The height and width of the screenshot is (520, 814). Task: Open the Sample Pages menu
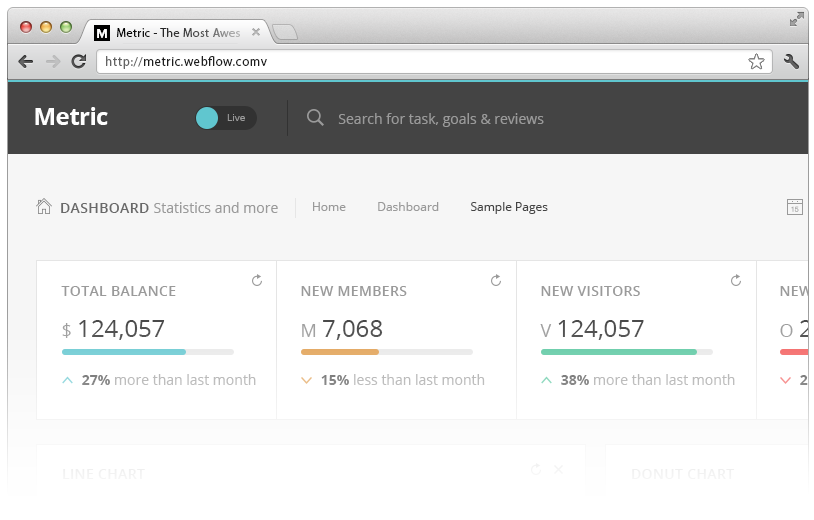(x=509, y=207)
